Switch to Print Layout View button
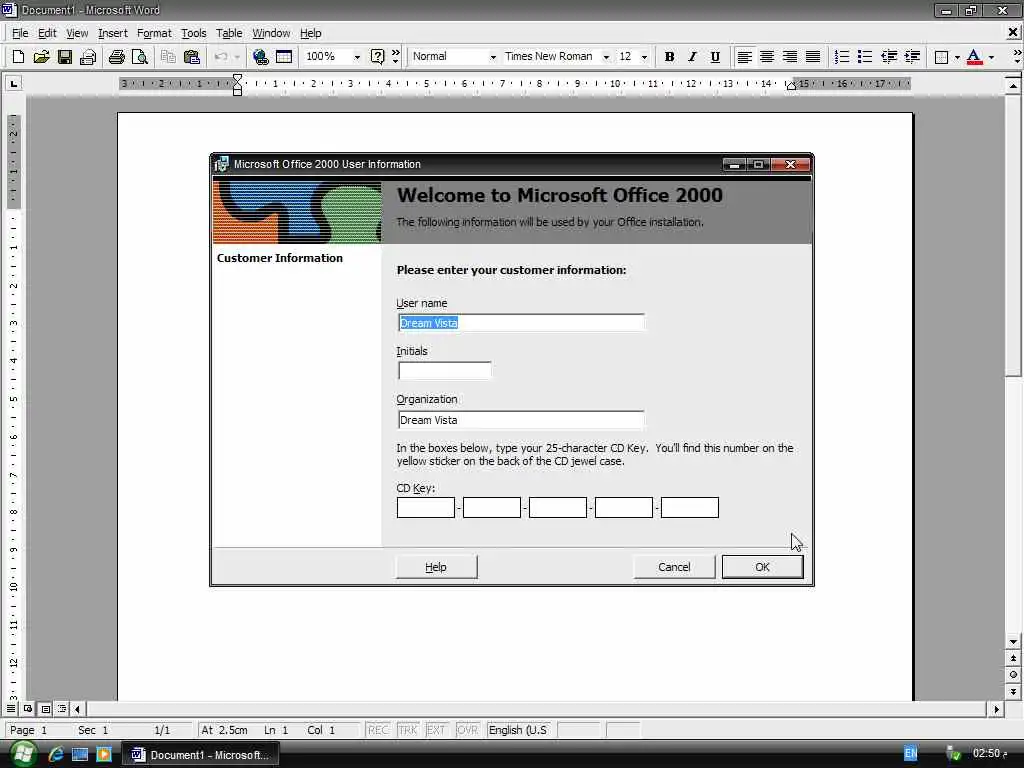Screen dimensions: 1024x768 45,709
